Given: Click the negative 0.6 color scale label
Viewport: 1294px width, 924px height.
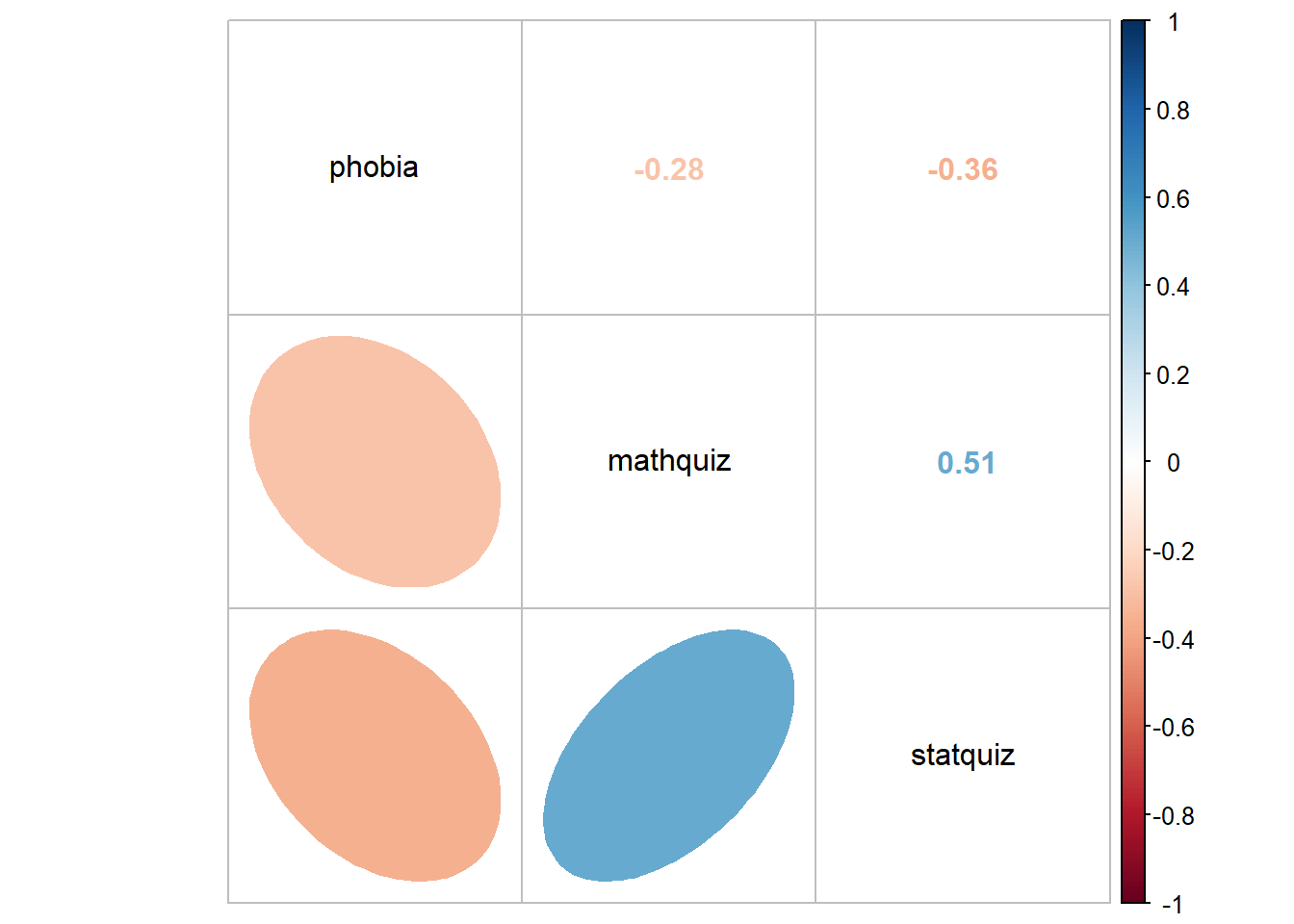Looking at the screenshot, I should [1174, 728].
